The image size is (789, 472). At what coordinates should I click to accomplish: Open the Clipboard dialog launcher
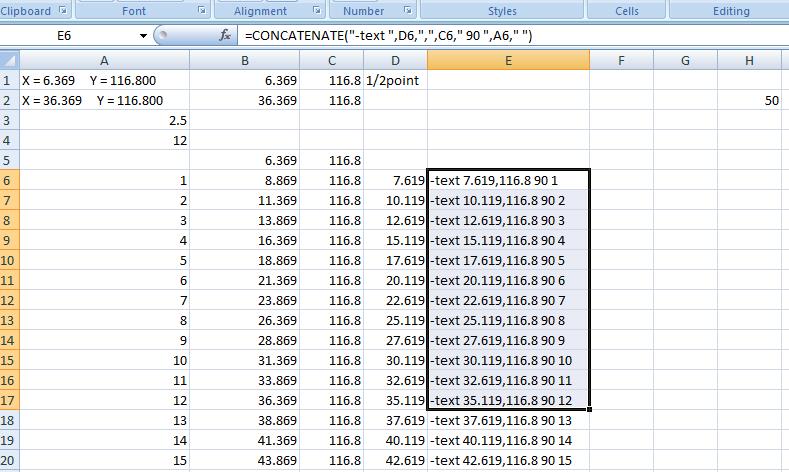[63, 10]
